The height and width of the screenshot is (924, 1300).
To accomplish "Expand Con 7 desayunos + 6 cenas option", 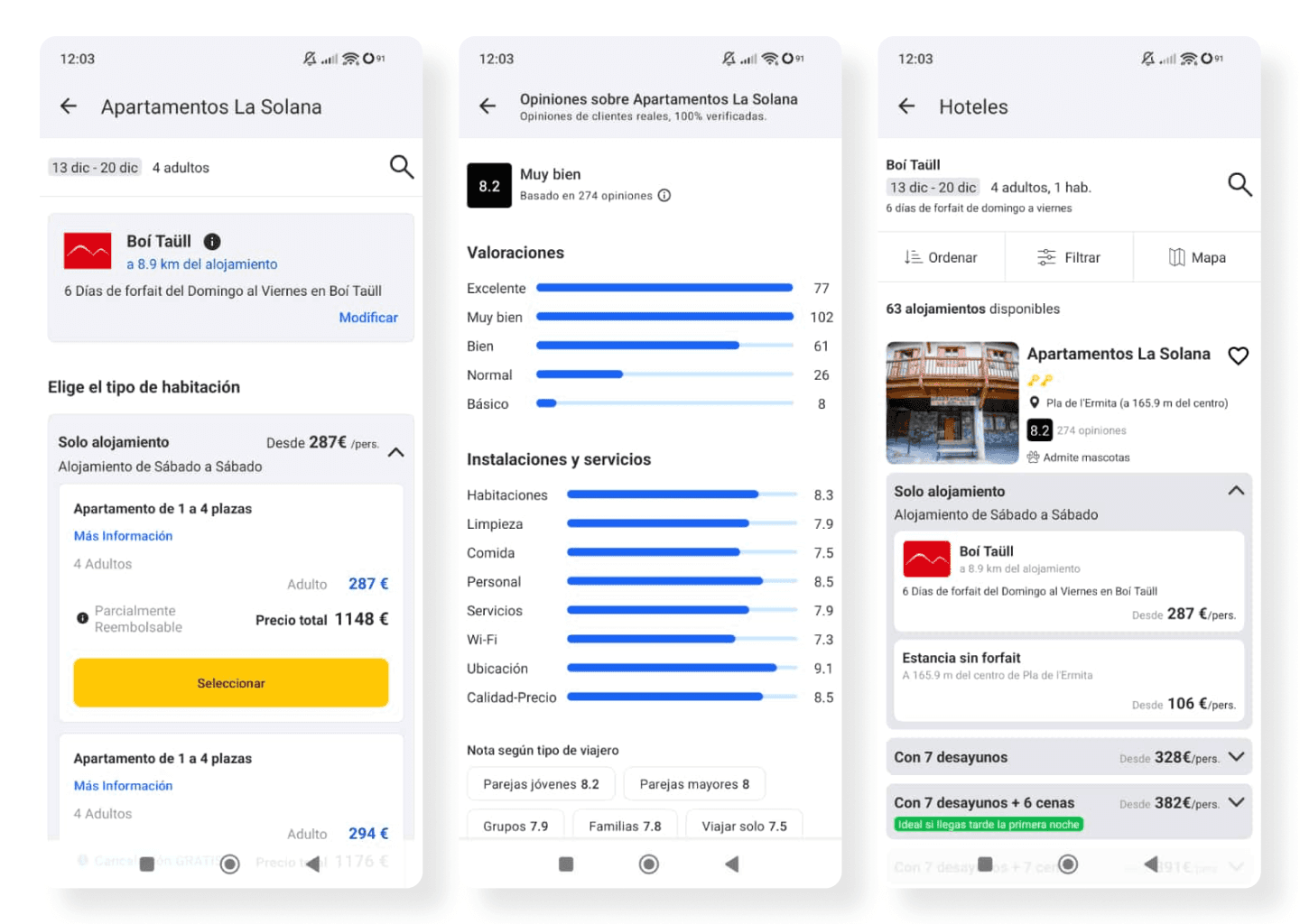I will click(x=1069, y=810).
